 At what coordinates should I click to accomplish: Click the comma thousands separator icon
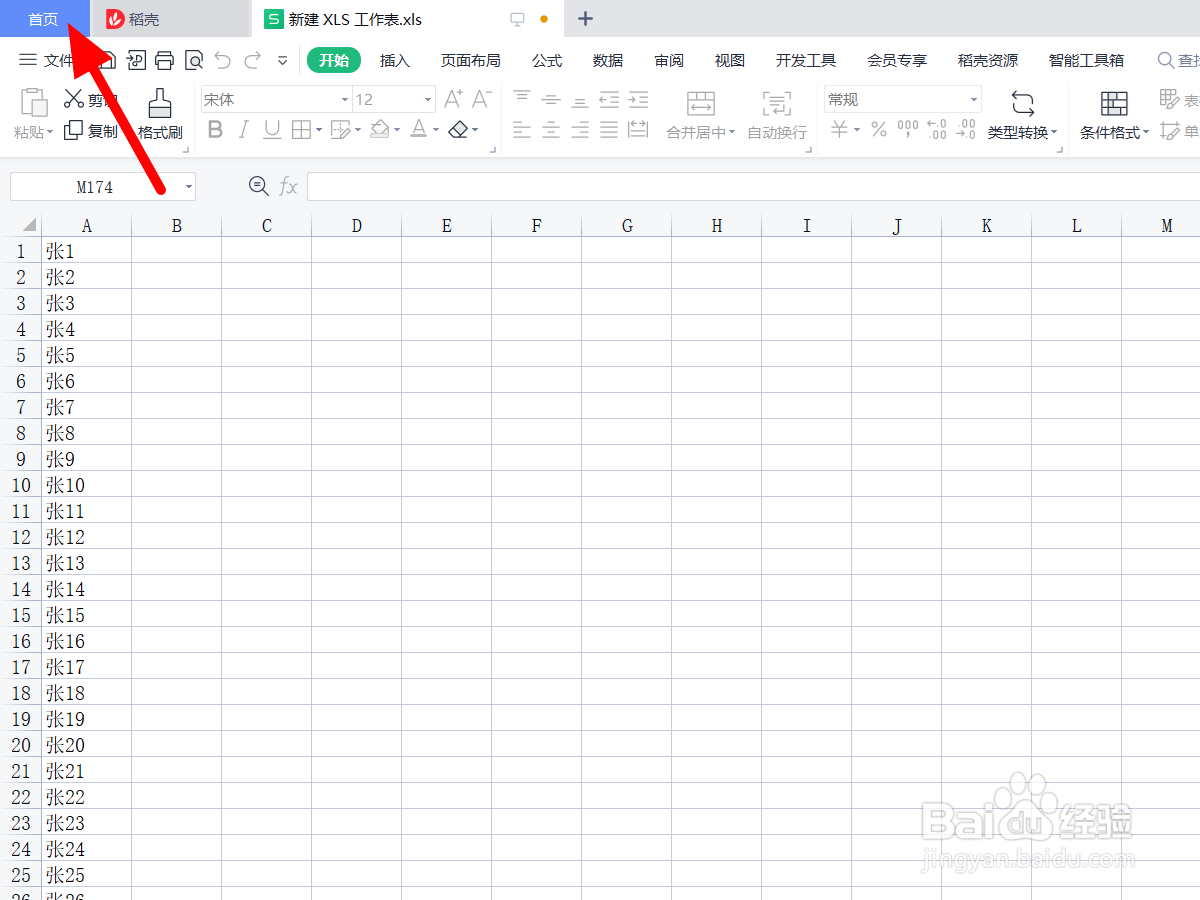[x=906, y=129]
